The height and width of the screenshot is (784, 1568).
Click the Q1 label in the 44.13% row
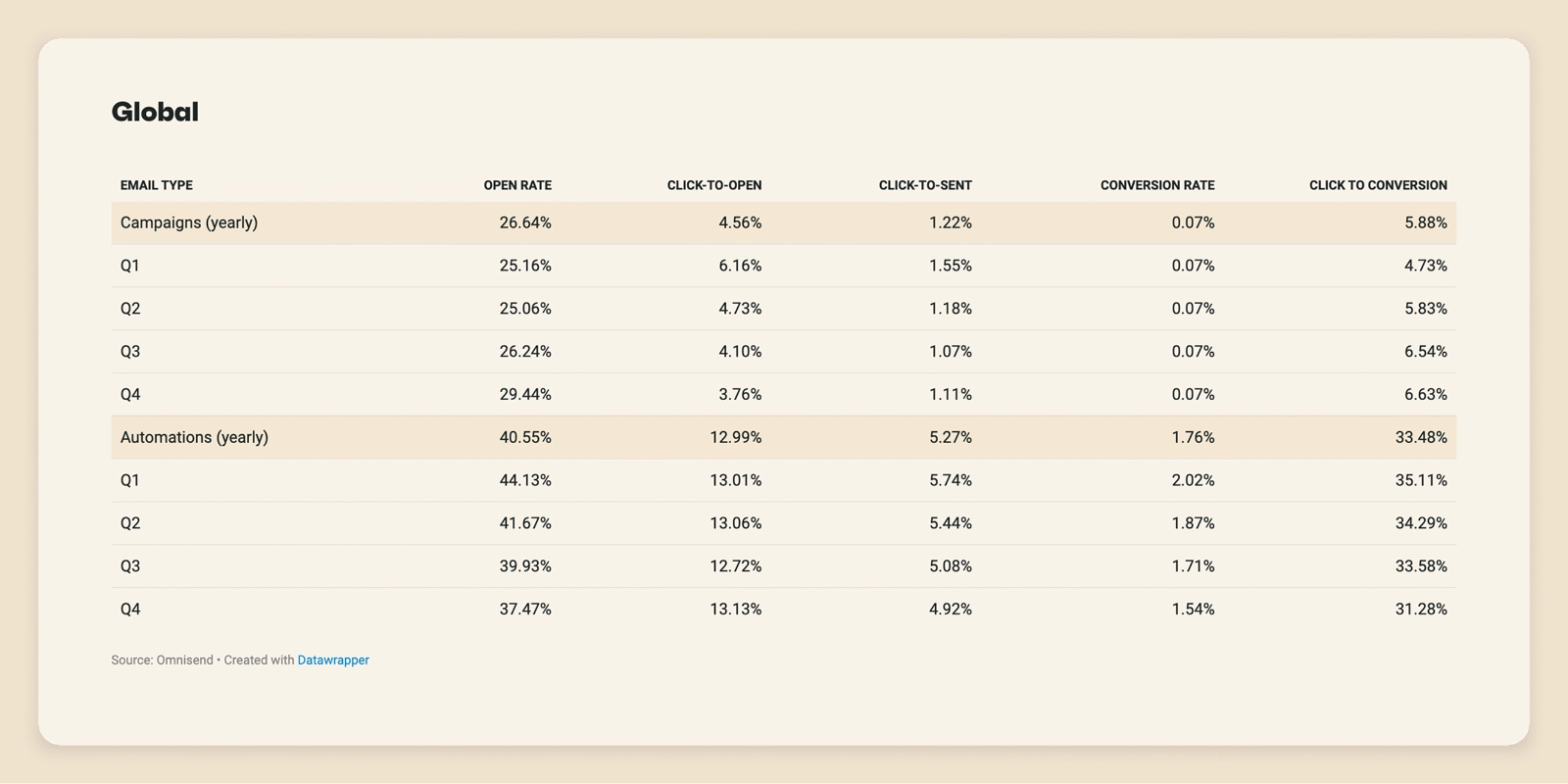pos(130,480)
